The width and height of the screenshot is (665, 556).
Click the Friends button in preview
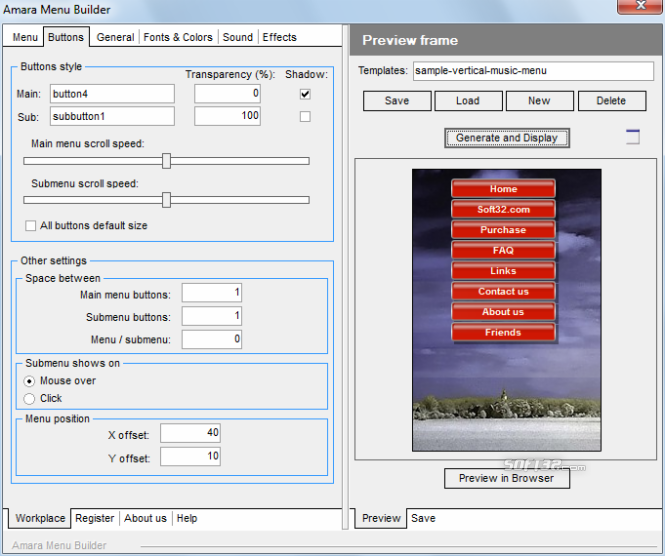point(503,332)
